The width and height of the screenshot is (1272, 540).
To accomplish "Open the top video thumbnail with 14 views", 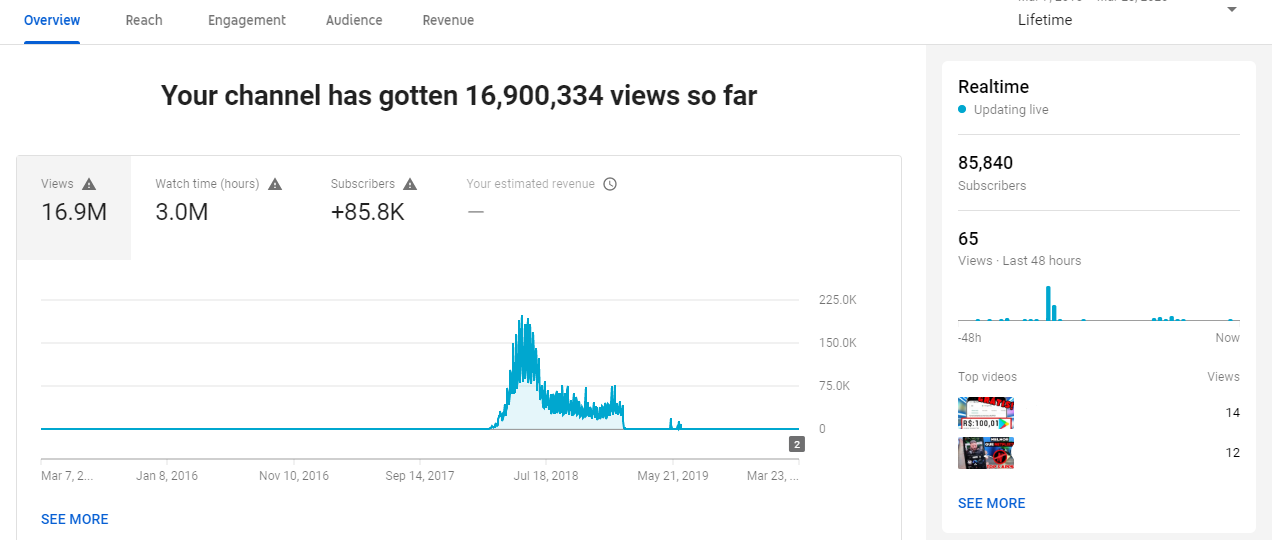I will tap(986, 413).
